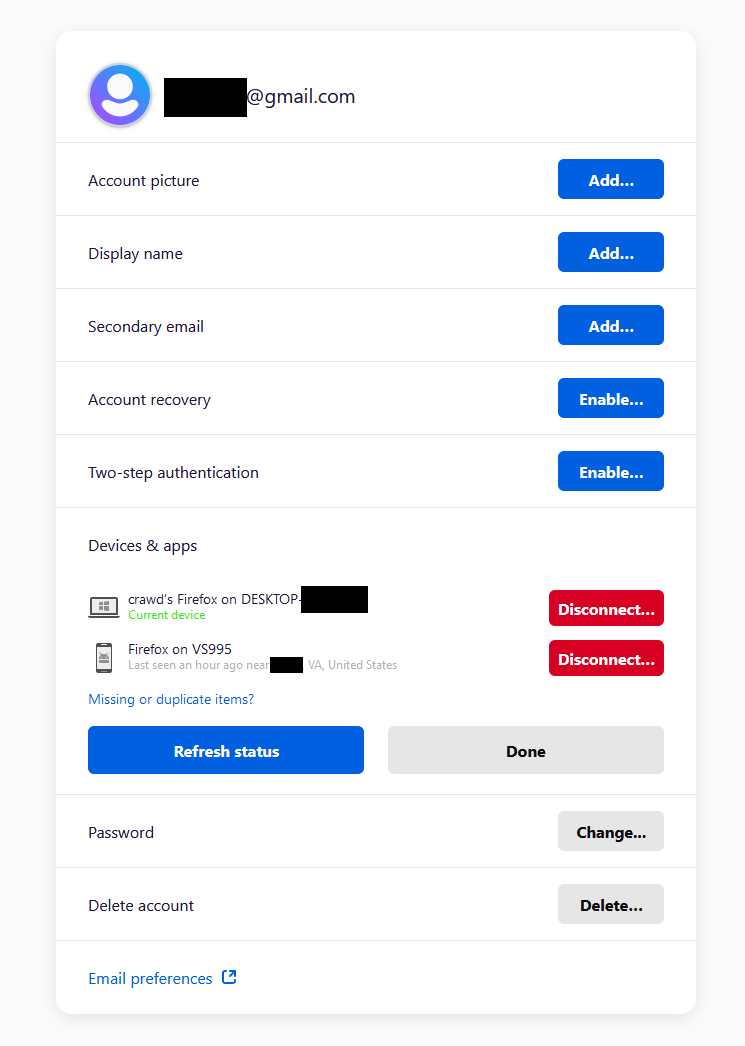This screenshot has width=745, height=1046.
Task: Click Delete... to delete account
Action: point(610,905)
